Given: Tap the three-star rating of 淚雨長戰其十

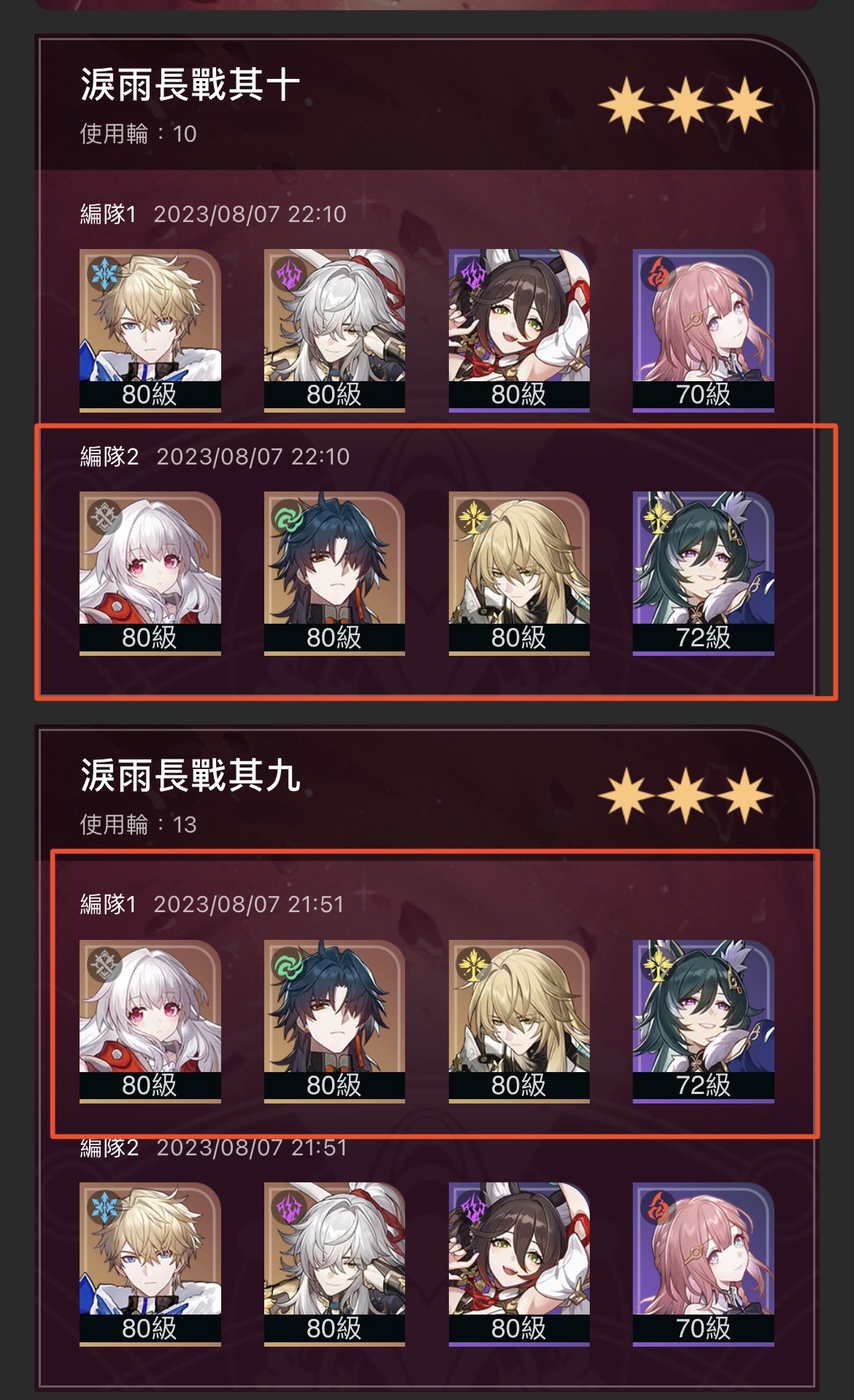Looking at the screenshot, I should point(685,106).
